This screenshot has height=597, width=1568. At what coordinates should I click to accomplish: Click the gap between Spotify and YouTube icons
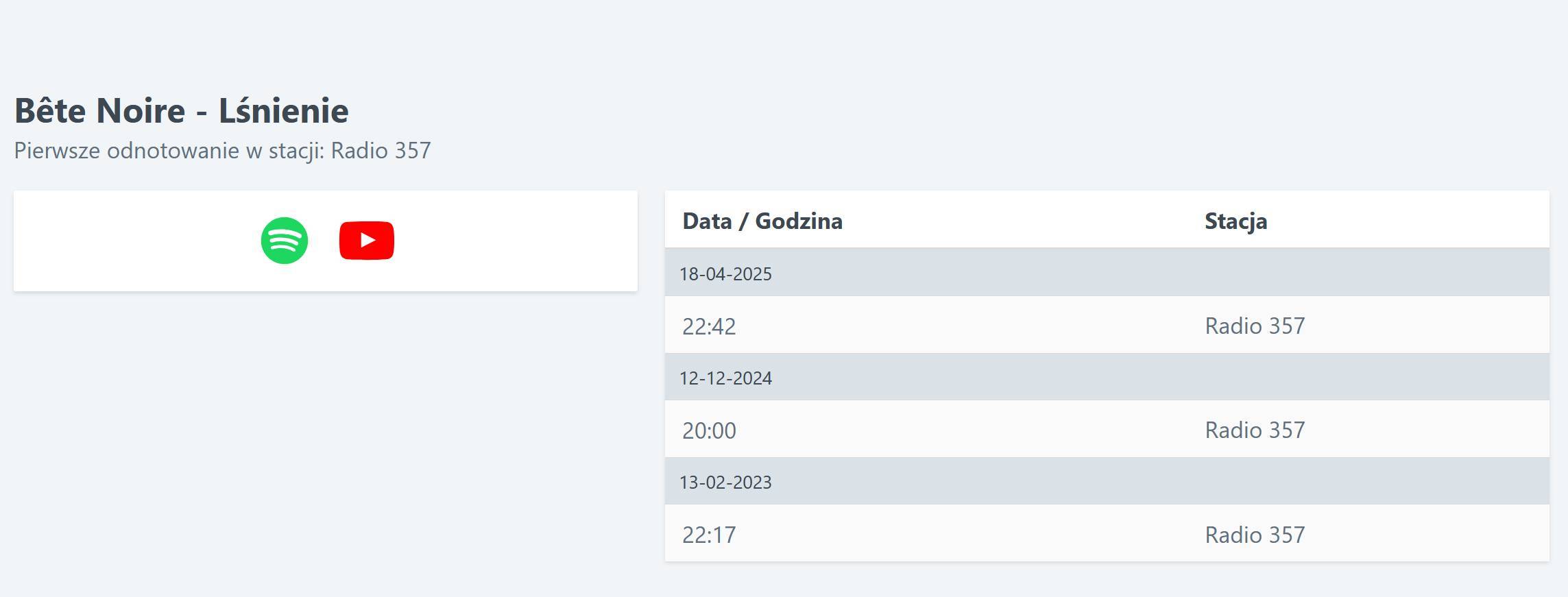(324, 241)
